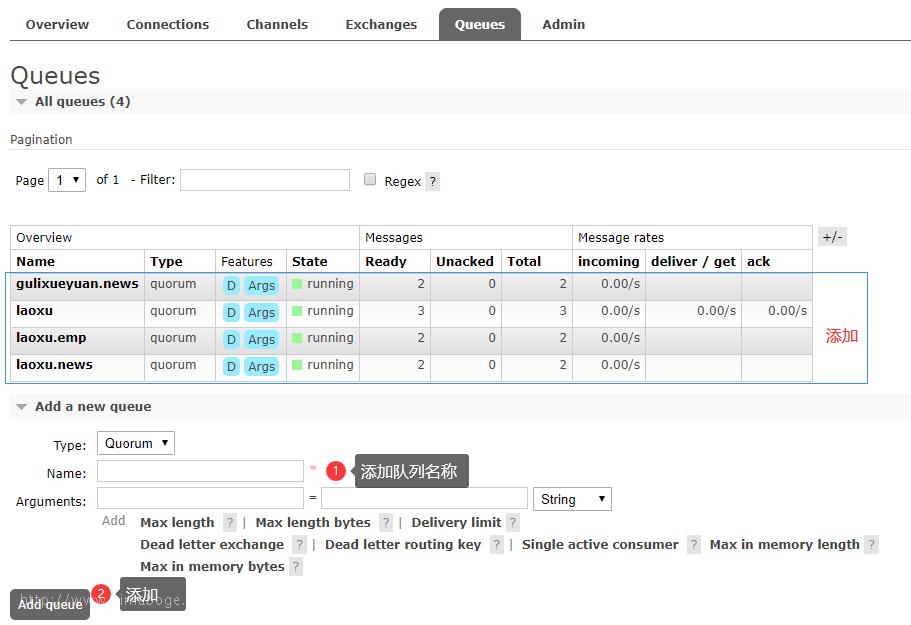Add the Single active consumer argument
Image resolution: width=911 pixels, height=625 pixels.
coord(600,545)
